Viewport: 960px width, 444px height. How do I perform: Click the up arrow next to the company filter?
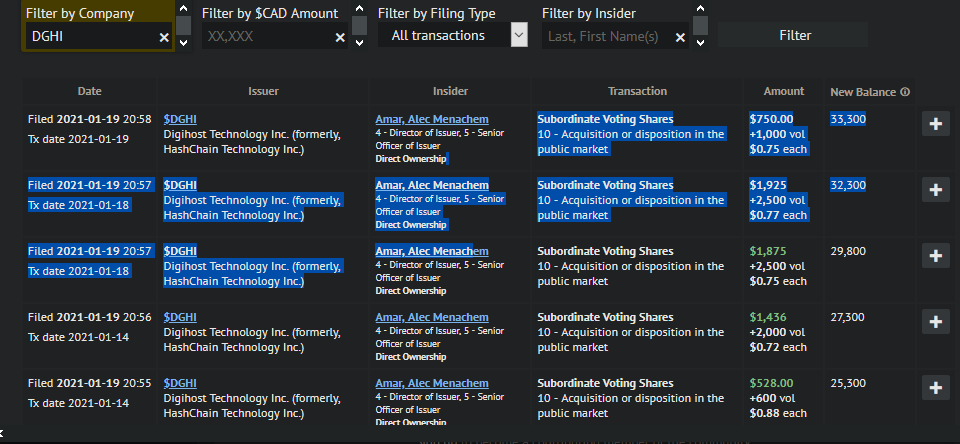[183, 7]
